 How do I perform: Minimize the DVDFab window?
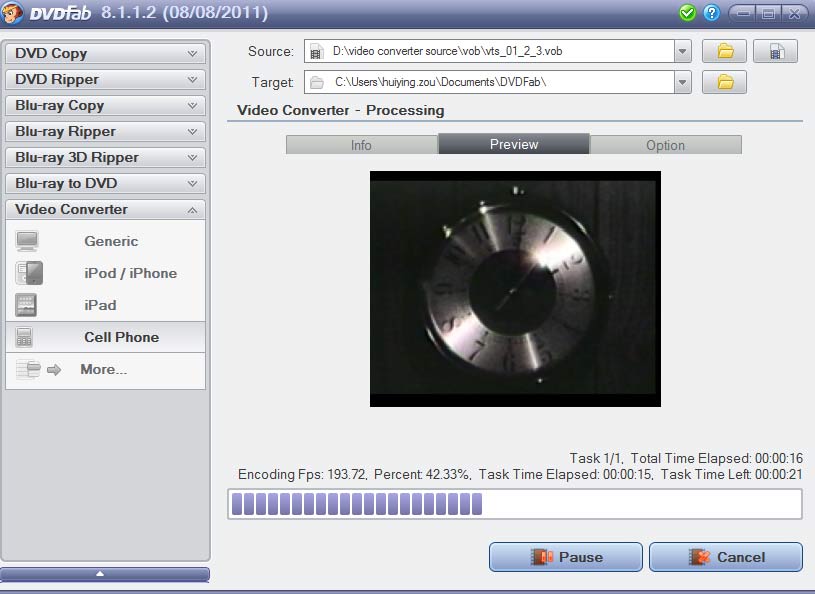(x=743, y=13)
